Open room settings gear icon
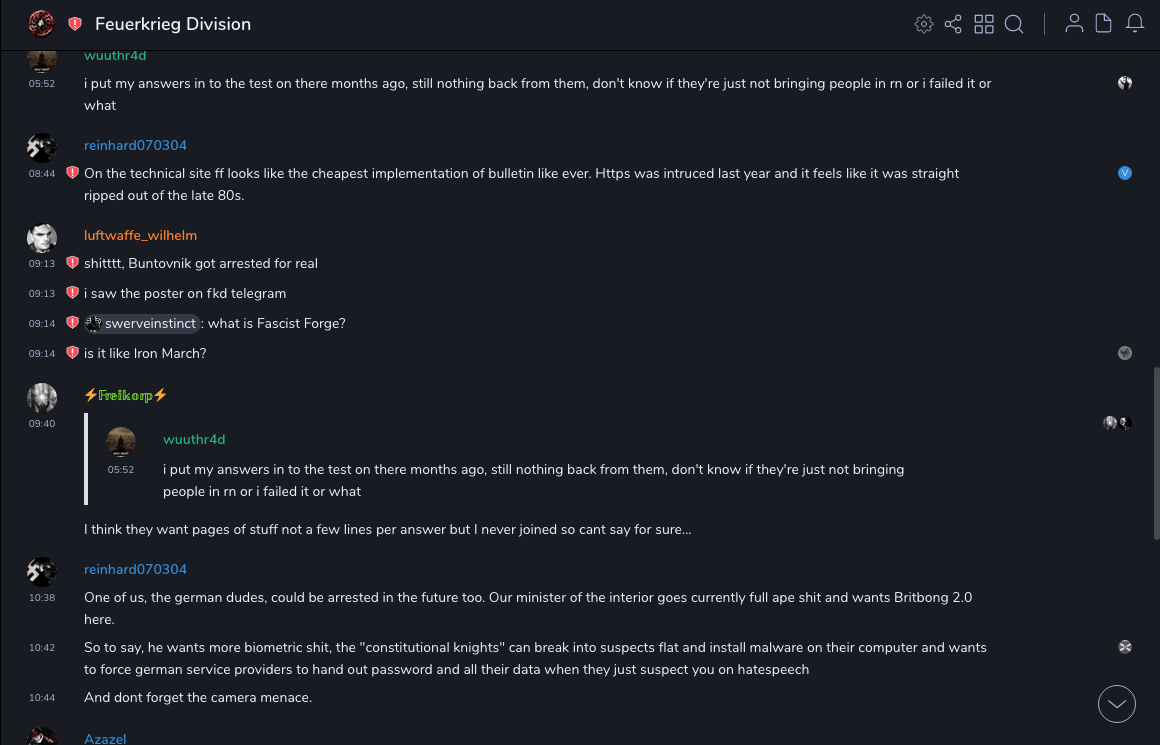Viewport: 1160px width, 745px height. 924,24
